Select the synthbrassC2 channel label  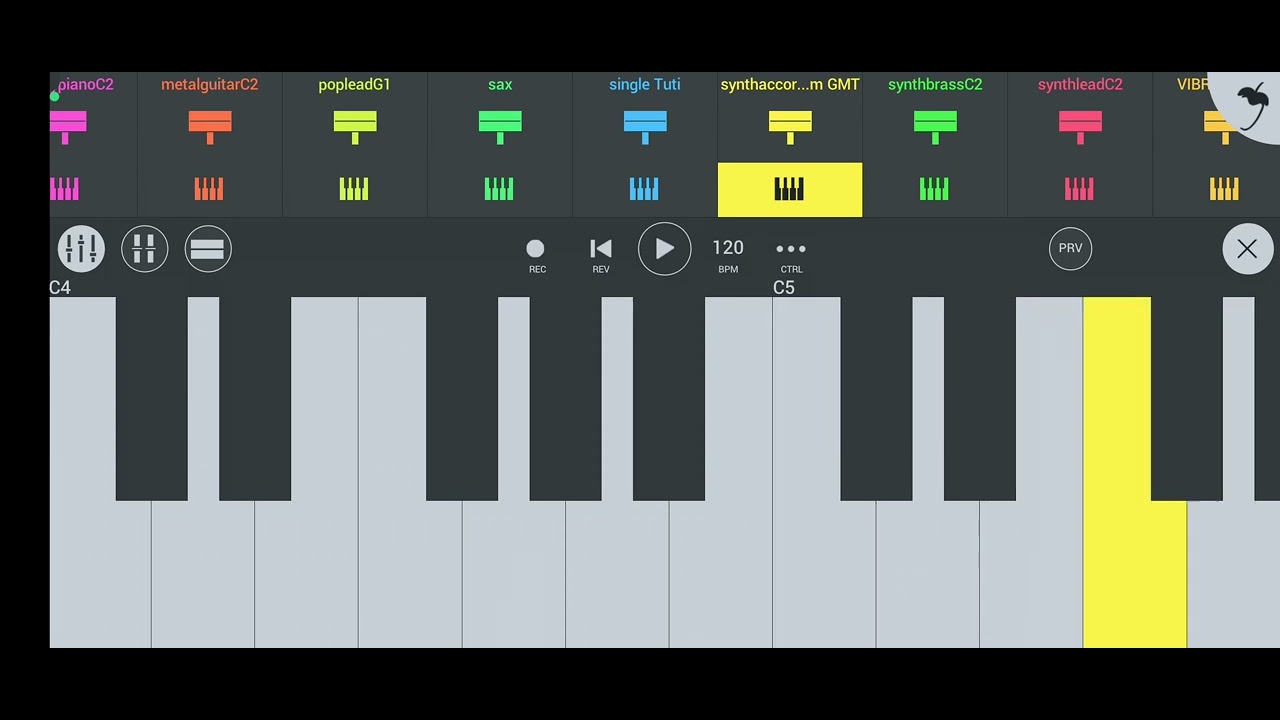tap(935, 85)
